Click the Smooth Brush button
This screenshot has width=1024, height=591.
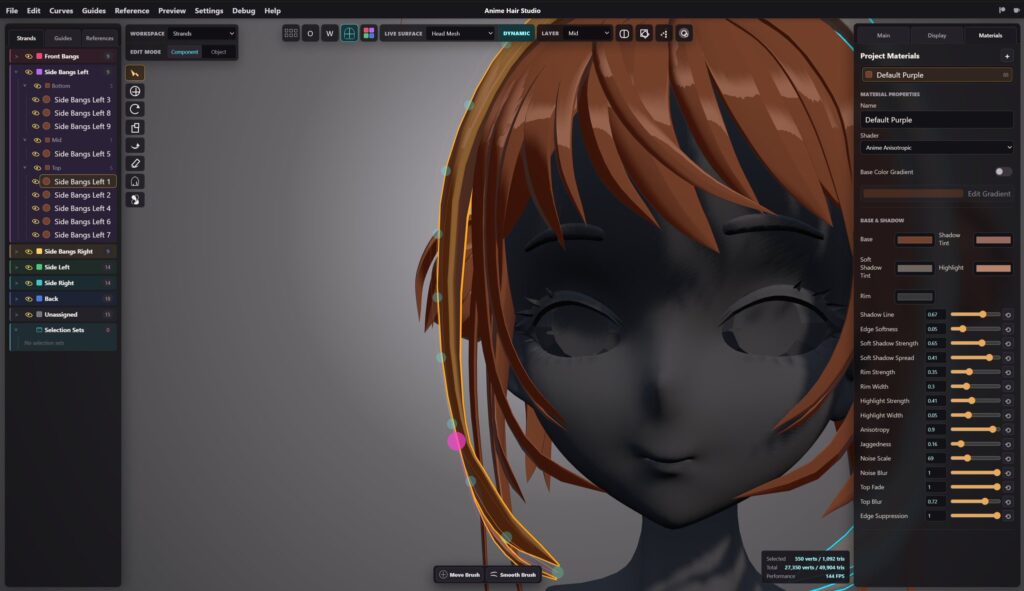(513, 575)
